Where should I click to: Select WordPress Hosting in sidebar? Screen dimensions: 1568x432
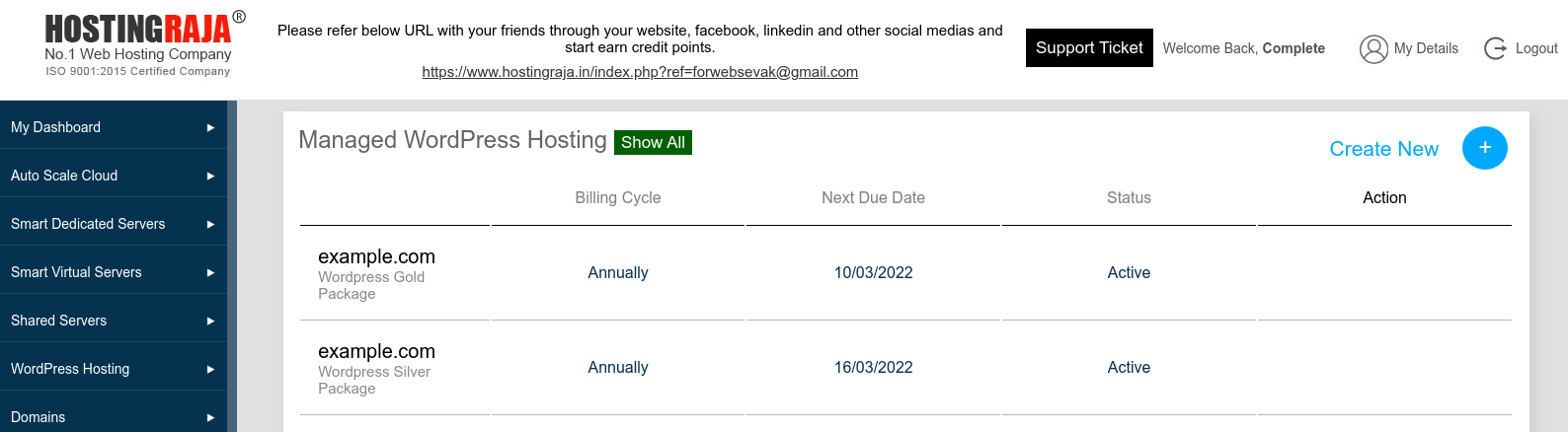tap(114, 368)
